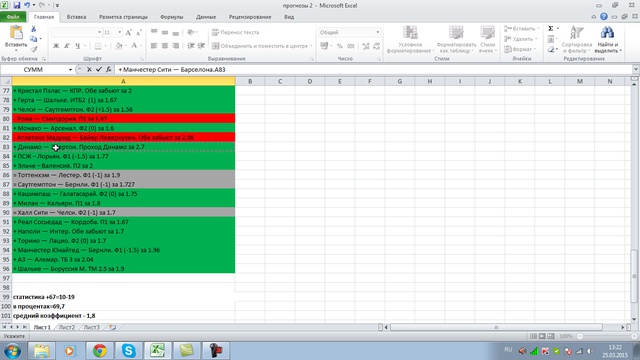
Task: Switch to the Данные tab
Action: 206,17
